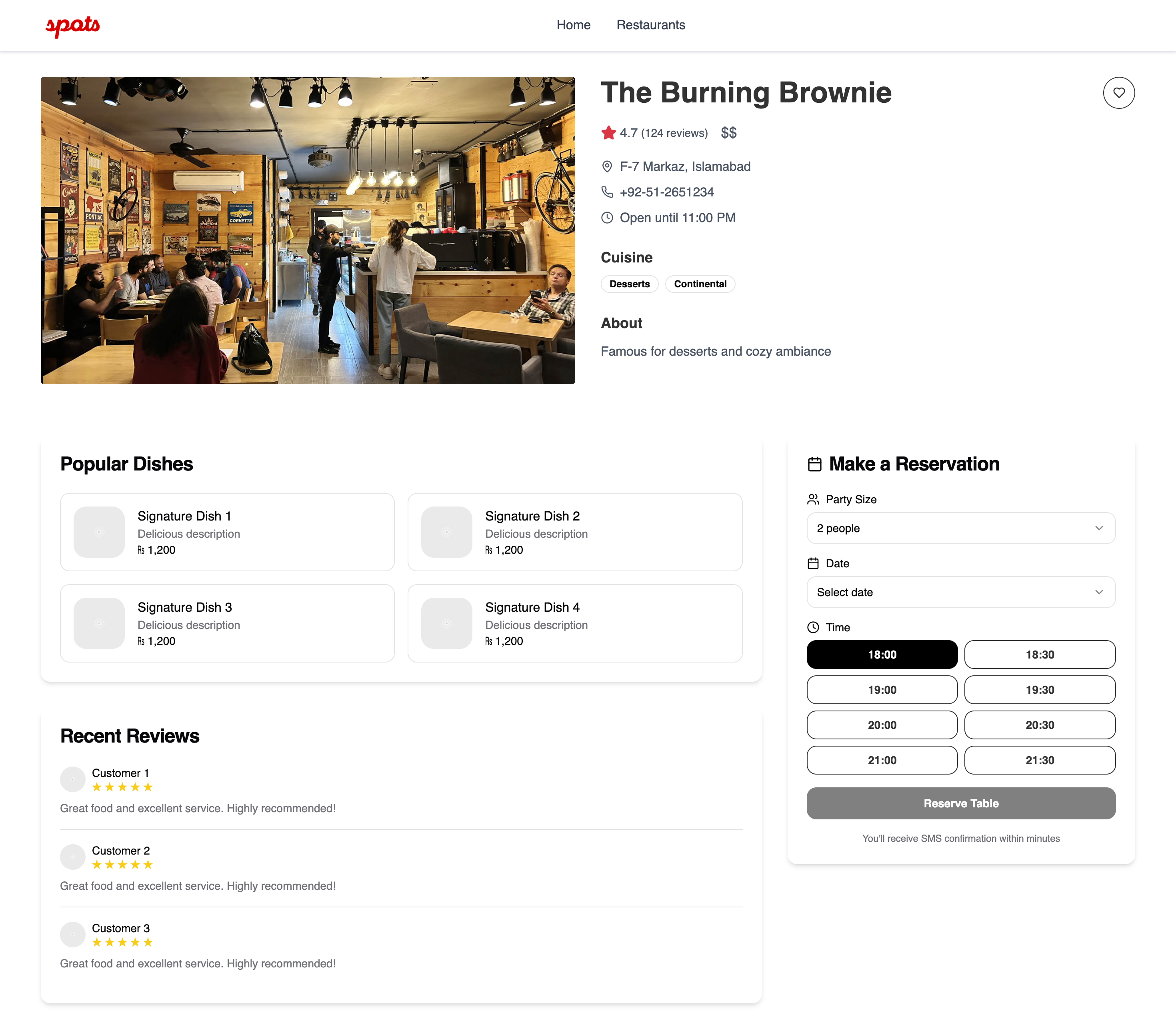Choose the 20:00 time slot
The height and width of the screenshot is (1029, 1176).
(x=882, y=725)
